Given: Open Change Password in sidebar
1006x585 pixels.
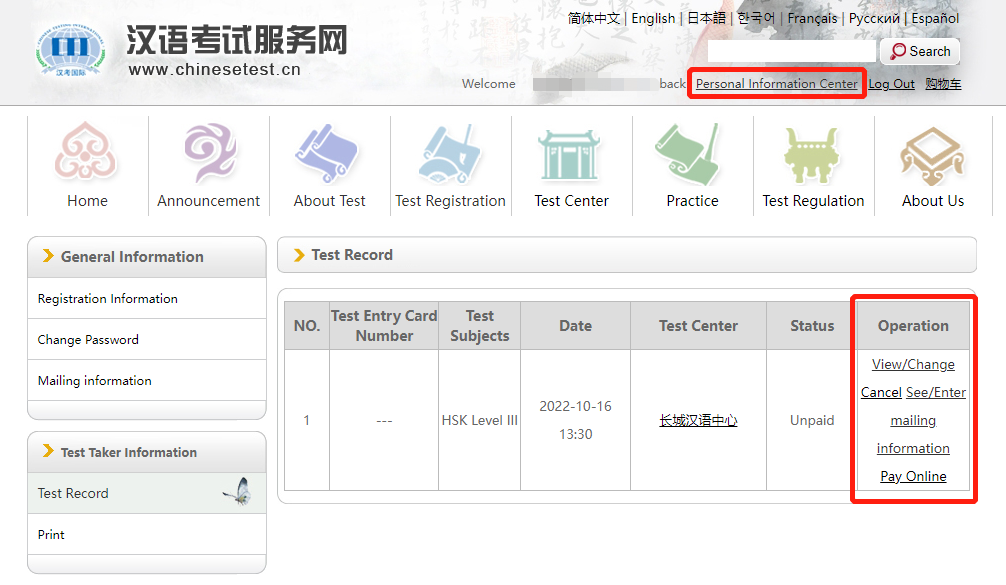Looking at the screenshot, I should [88, 340].
